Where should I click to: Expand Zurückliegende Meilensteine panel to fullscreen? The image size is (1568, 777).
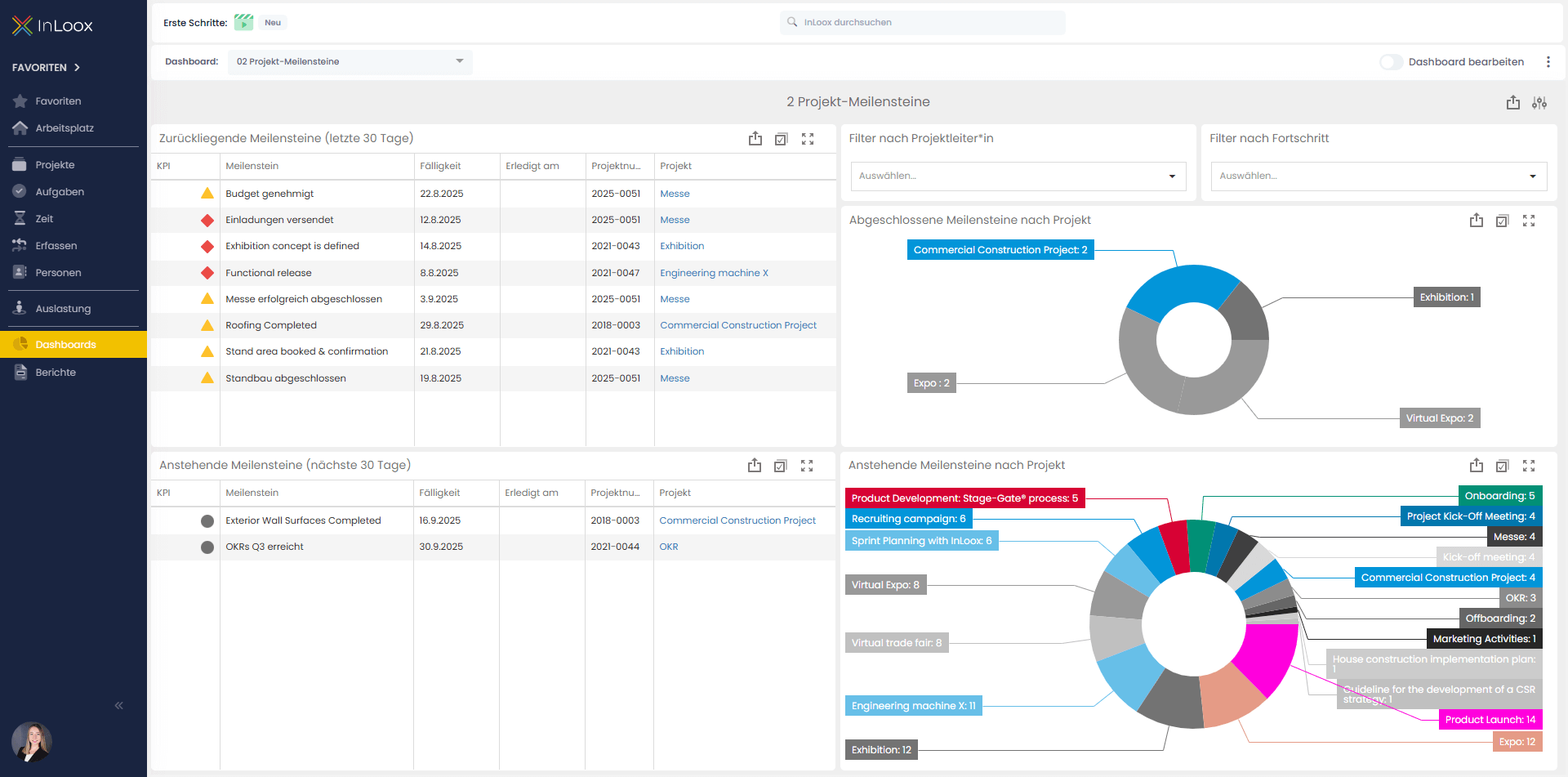point(807,139)
